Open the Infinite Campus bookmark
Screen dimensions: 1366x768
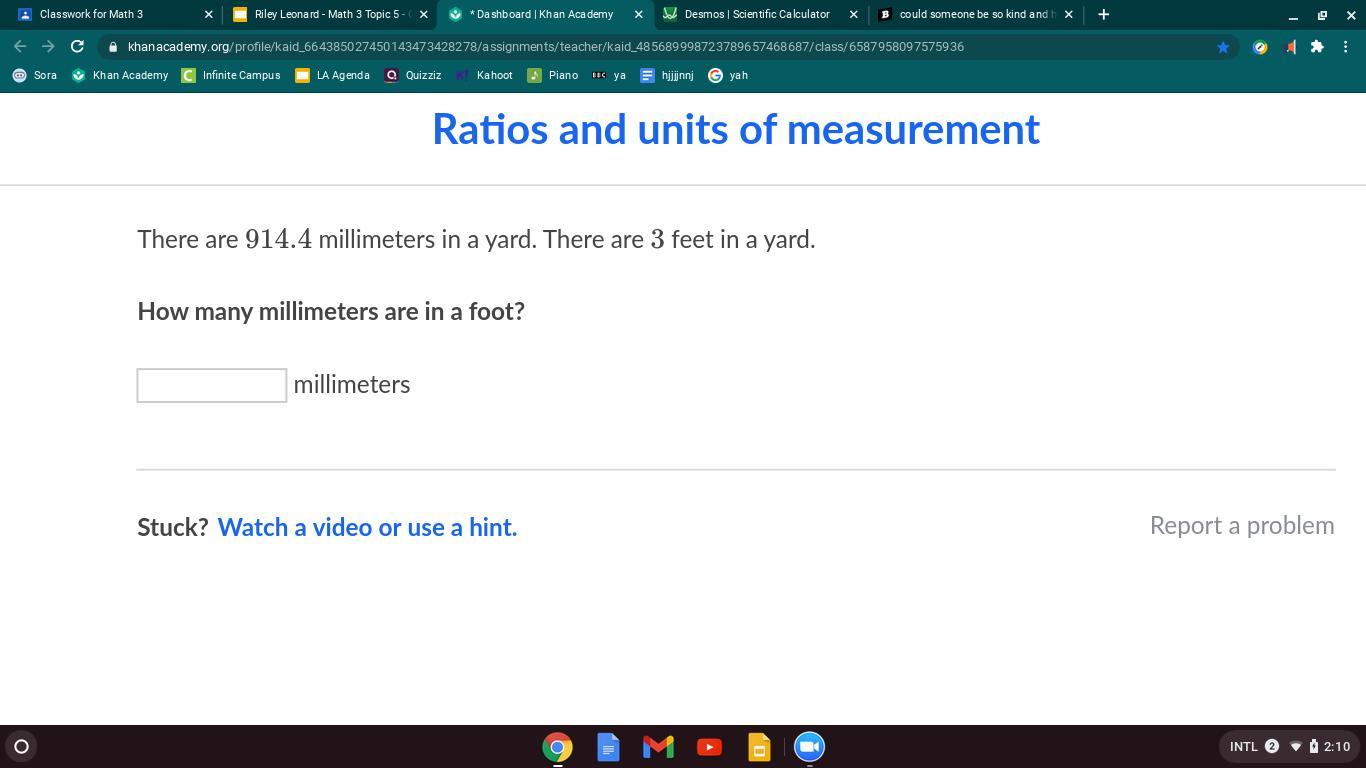tap(231, 76)
